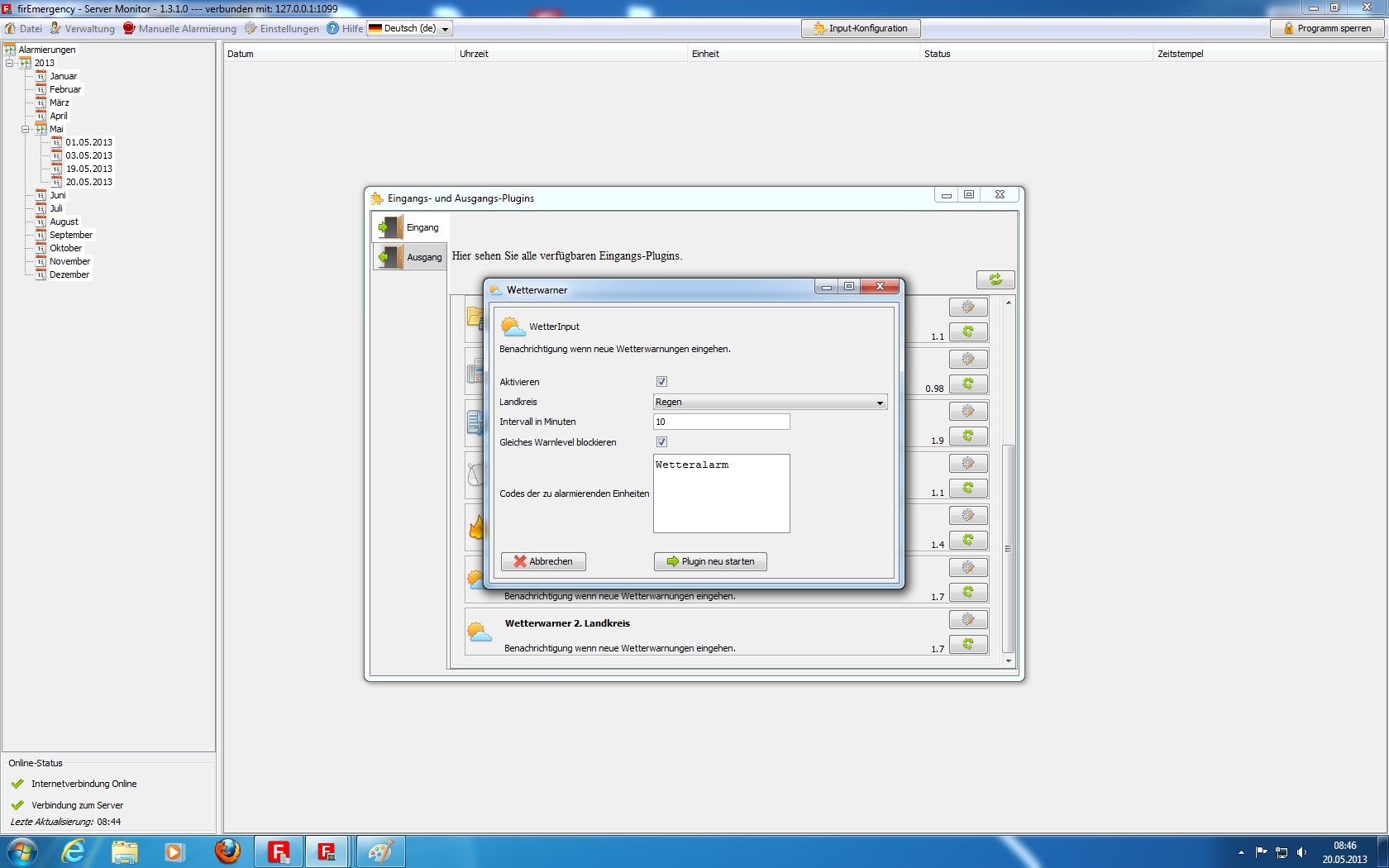Open the Landkreis dropdown showing Regen
Screen dimensions: 1389x868
pos(770,403)
